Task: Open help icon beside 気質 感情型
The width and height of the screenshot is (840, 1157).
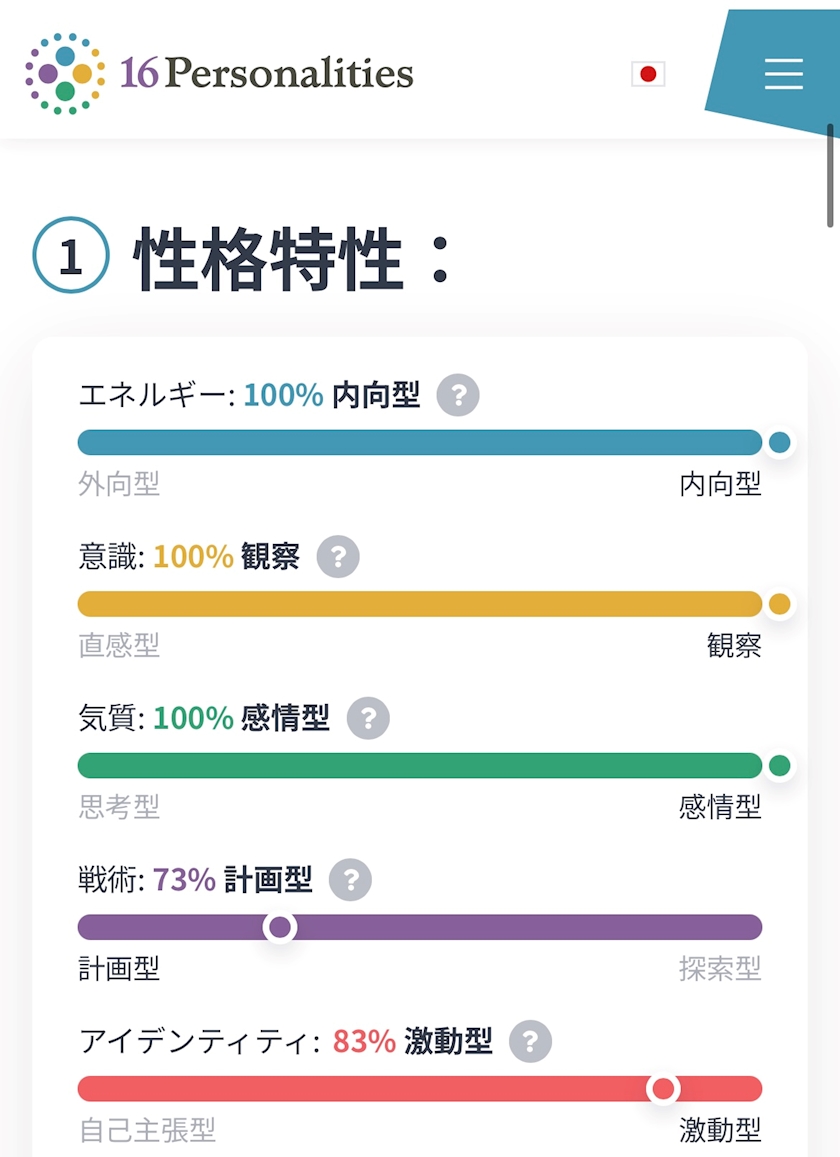Action: pos(368,718)
